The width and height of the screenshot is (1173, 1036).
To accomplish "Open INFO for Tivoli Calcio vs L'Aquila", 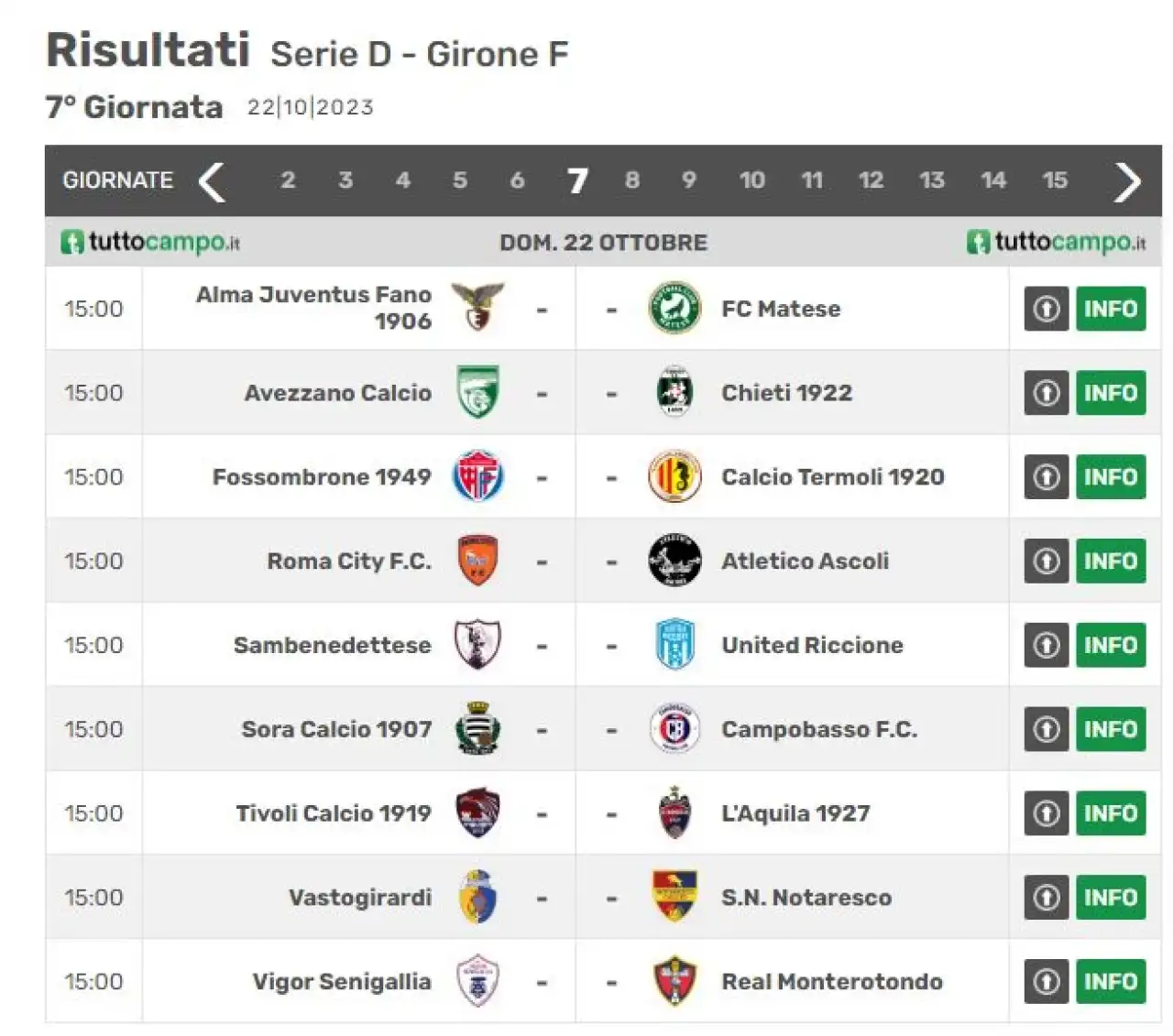I will pos(1111,813).
